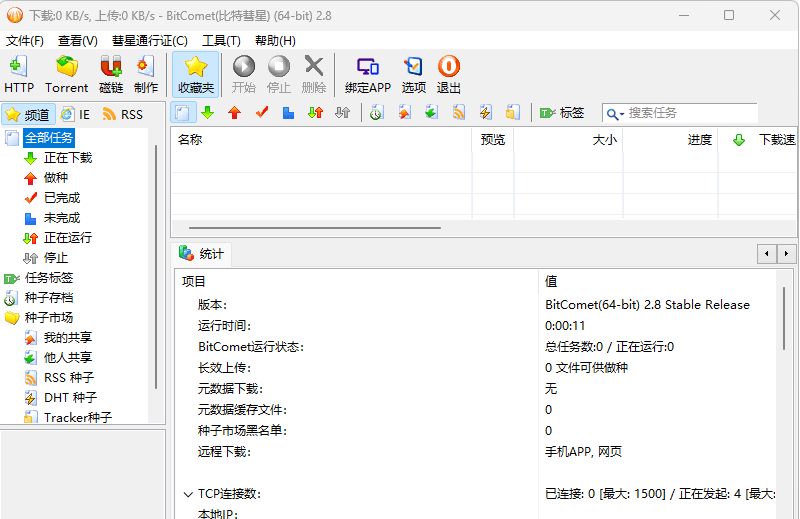Filter by seeding with red up arrow
Viewport: 800px width, 519px height.
click(235, 113)
